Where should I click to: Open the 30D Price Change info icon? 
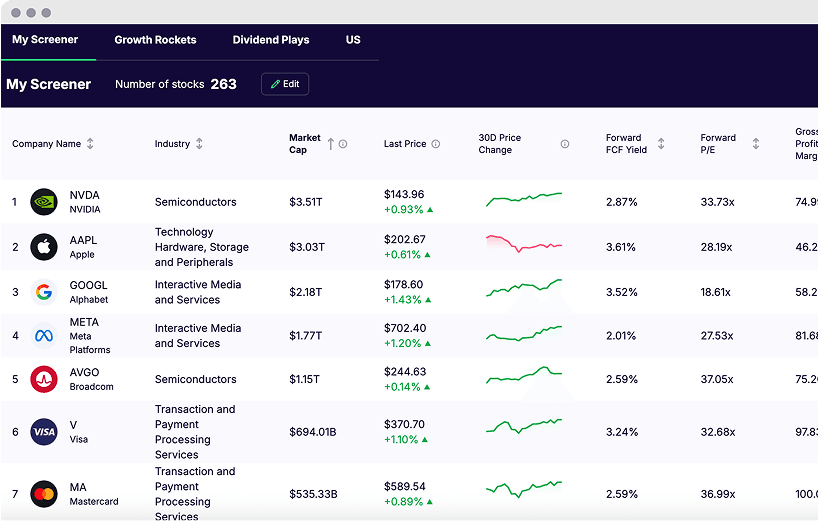pyautogui.click(x=564, y=144)
